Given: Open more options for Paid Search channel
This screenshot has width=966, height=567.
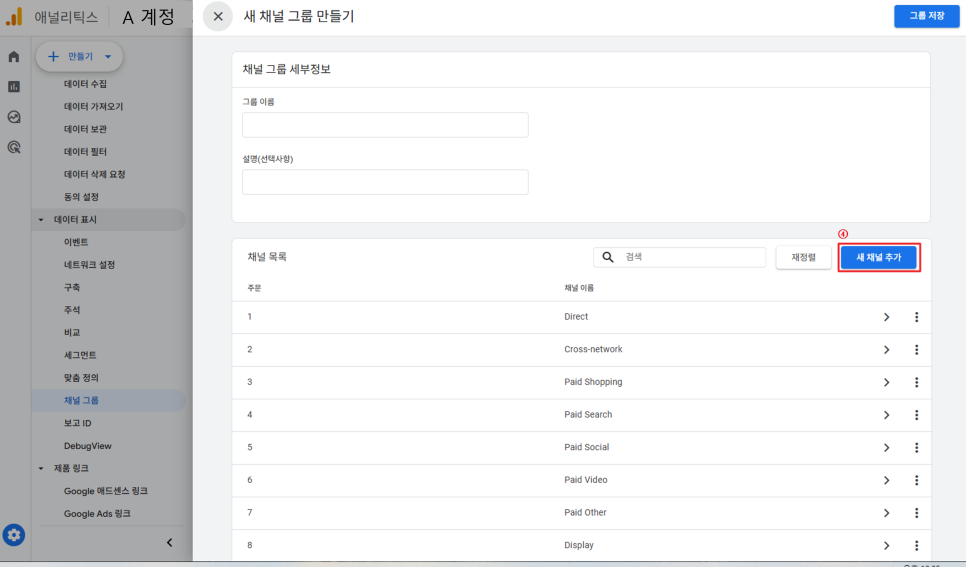Looking at the screenshot, I should tap(916, 415).
